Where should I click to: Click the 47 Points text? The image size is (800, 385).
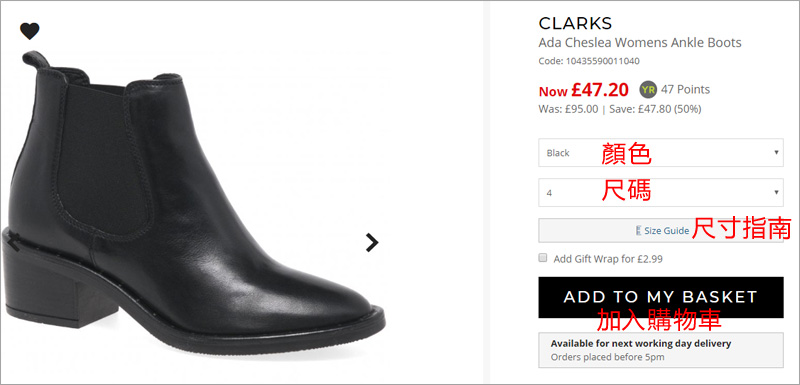tap(685, 90)
